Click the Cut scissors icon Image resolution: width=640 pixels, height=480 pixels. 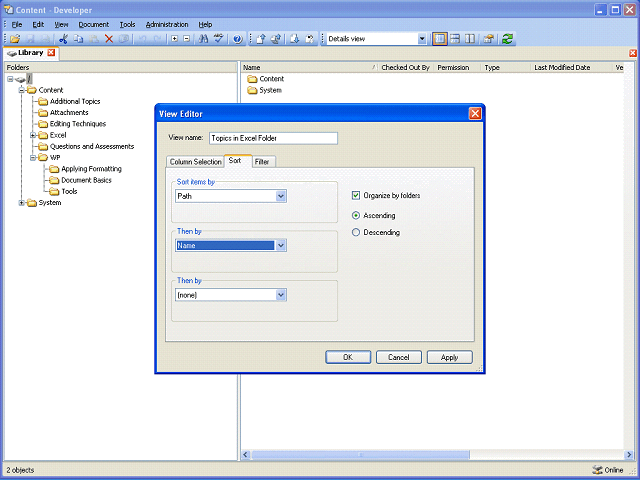(x=63, y=39)
